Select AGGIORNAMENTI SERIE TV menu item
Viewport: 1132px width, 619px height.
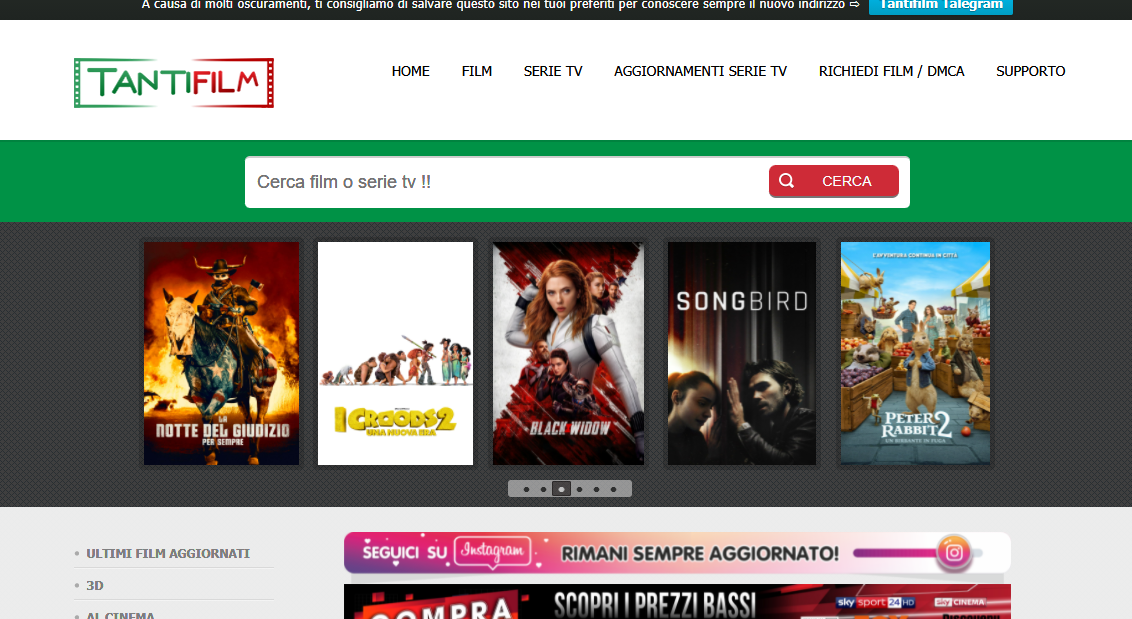pos(700,72)
